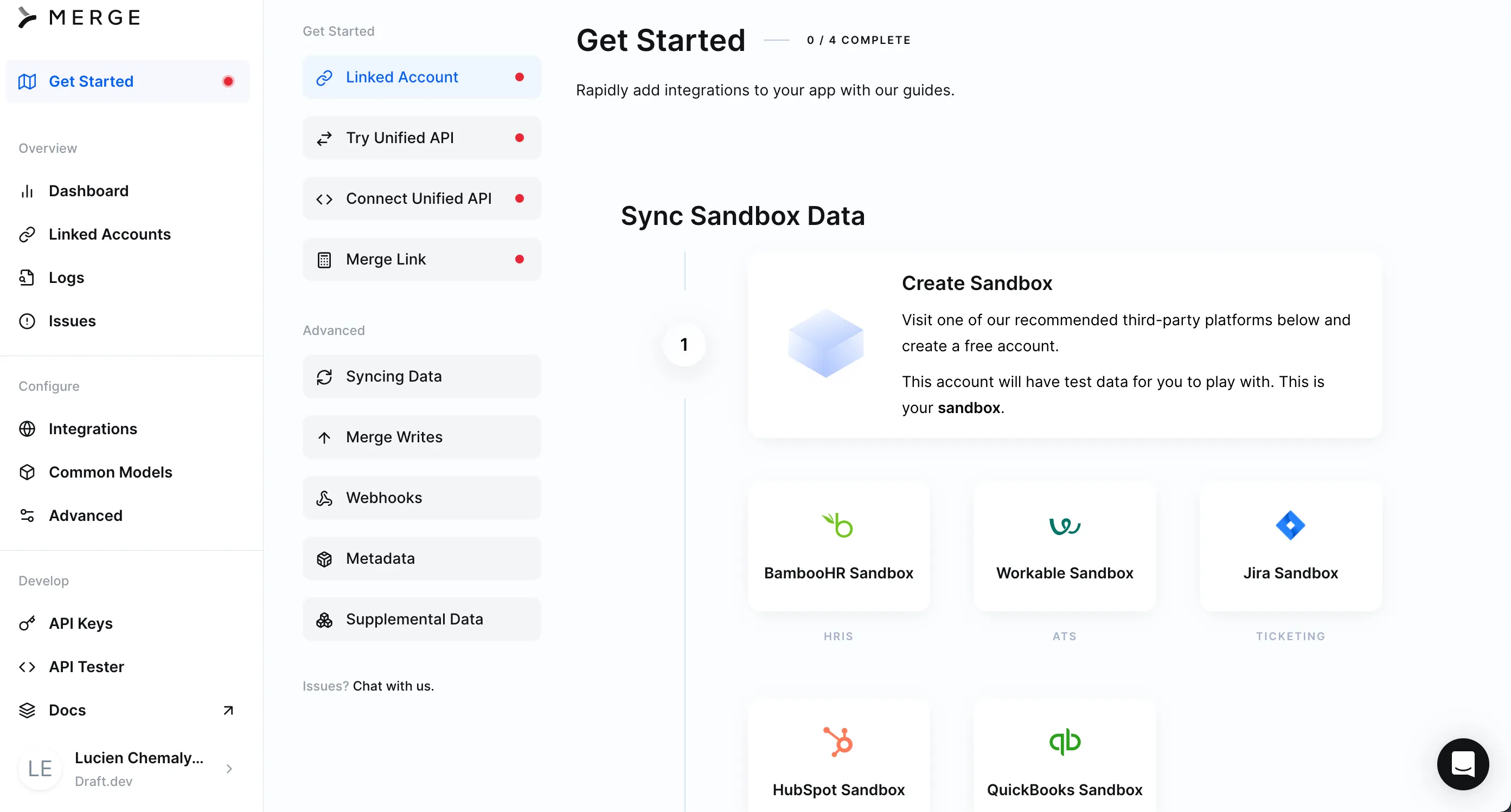Screen dimensions: 1511x812
Task: Click the HubSpot logo
Action: pos(838,742)
